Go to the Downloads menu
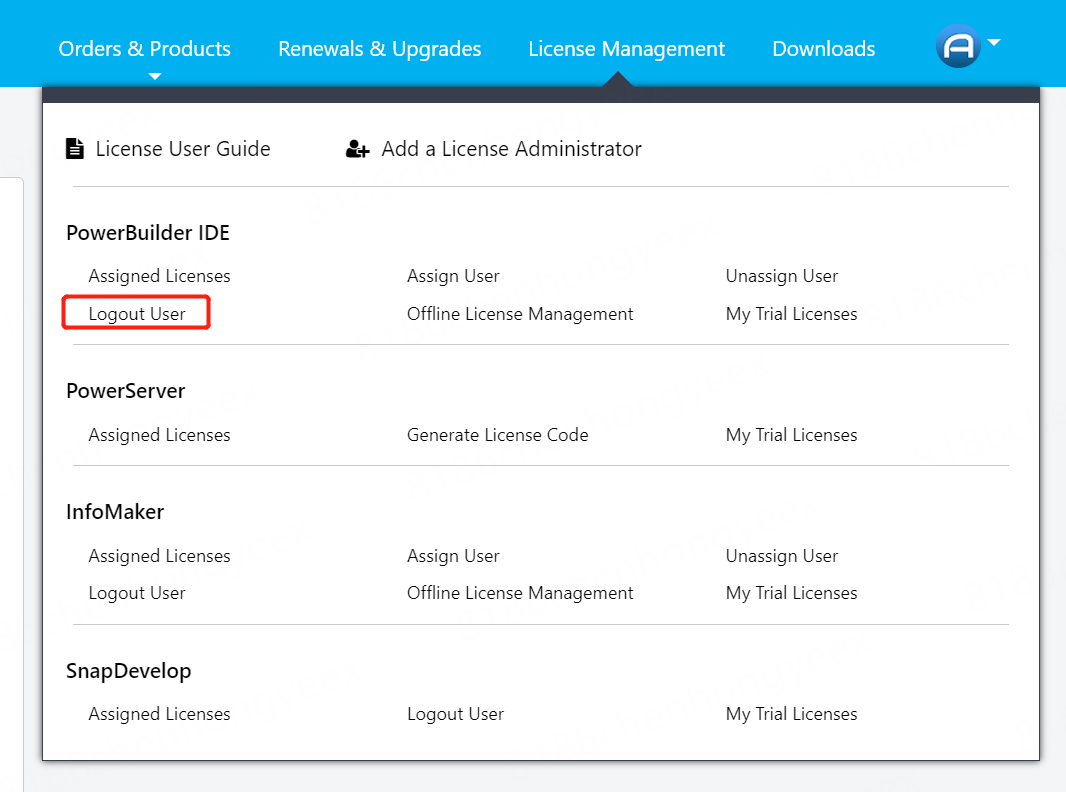 tap(823, 49)
